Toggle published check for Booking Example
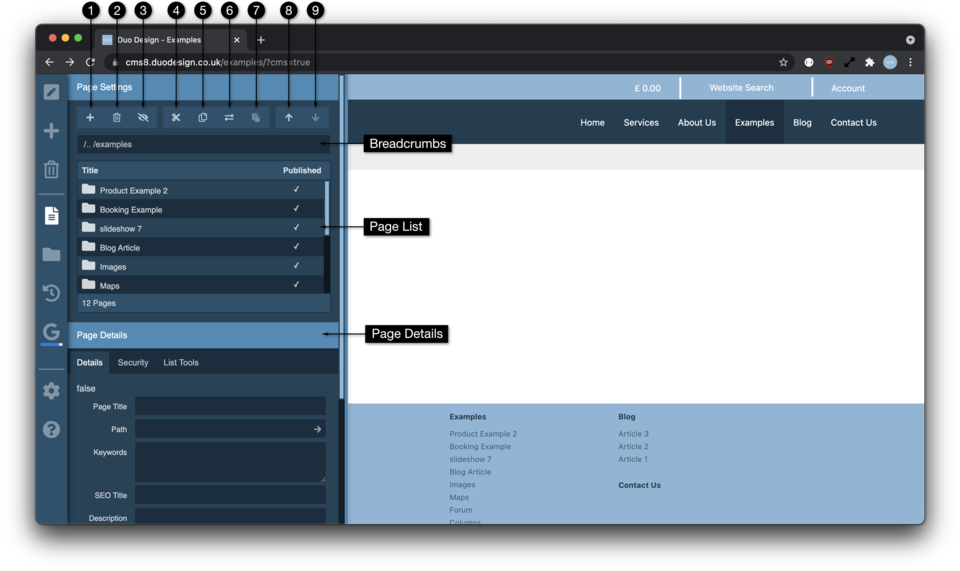 [296, 209]
